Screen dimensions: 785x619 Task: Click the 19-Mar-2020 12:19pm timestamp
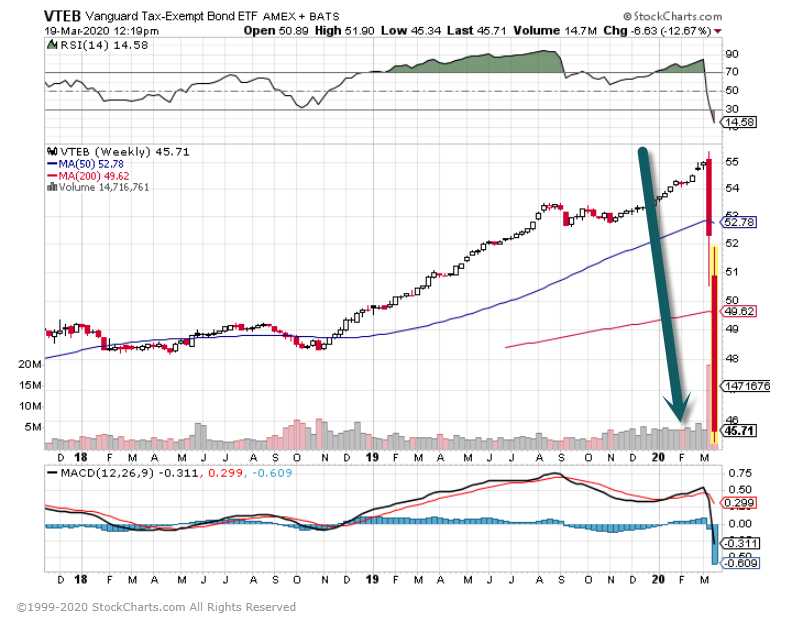click(x=102, y=31)
